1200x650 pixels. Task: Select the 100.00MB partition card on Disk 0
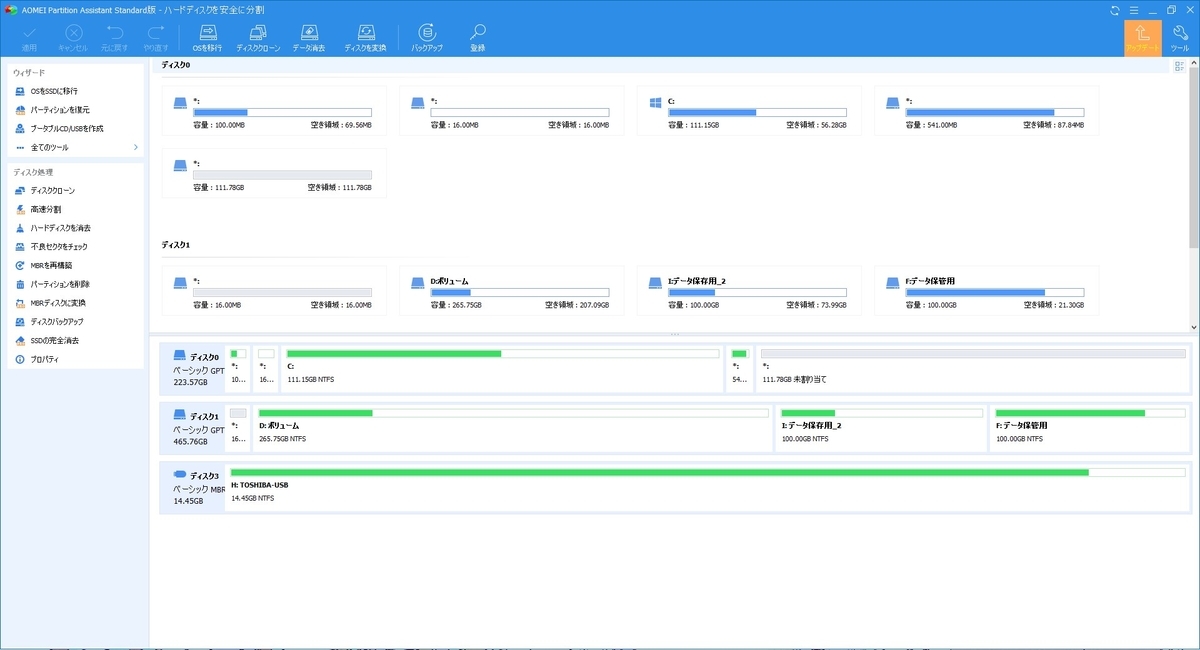point(274,111)
